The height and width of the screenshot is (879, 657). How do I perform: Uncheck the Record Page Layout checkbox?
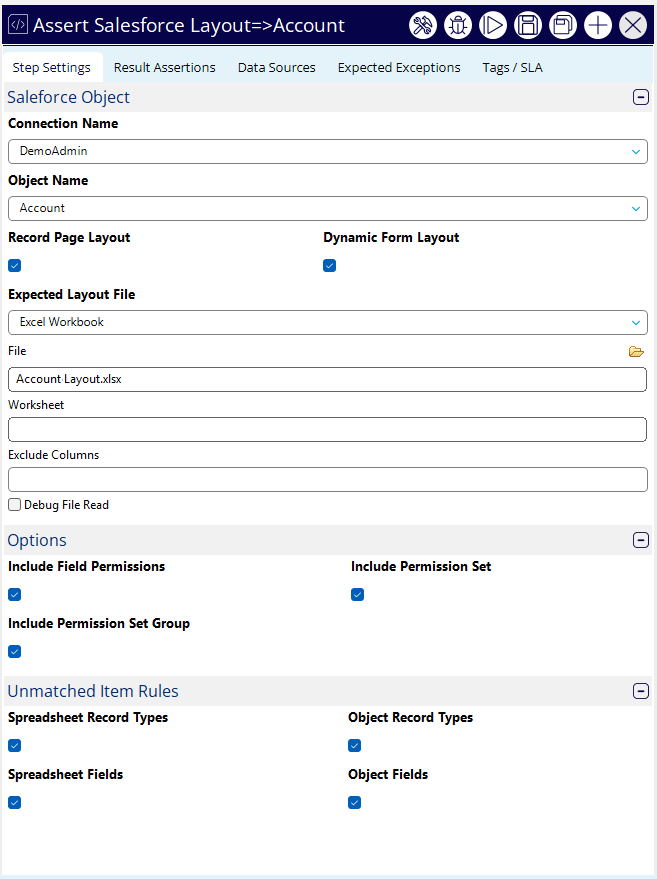pos(15,266)
